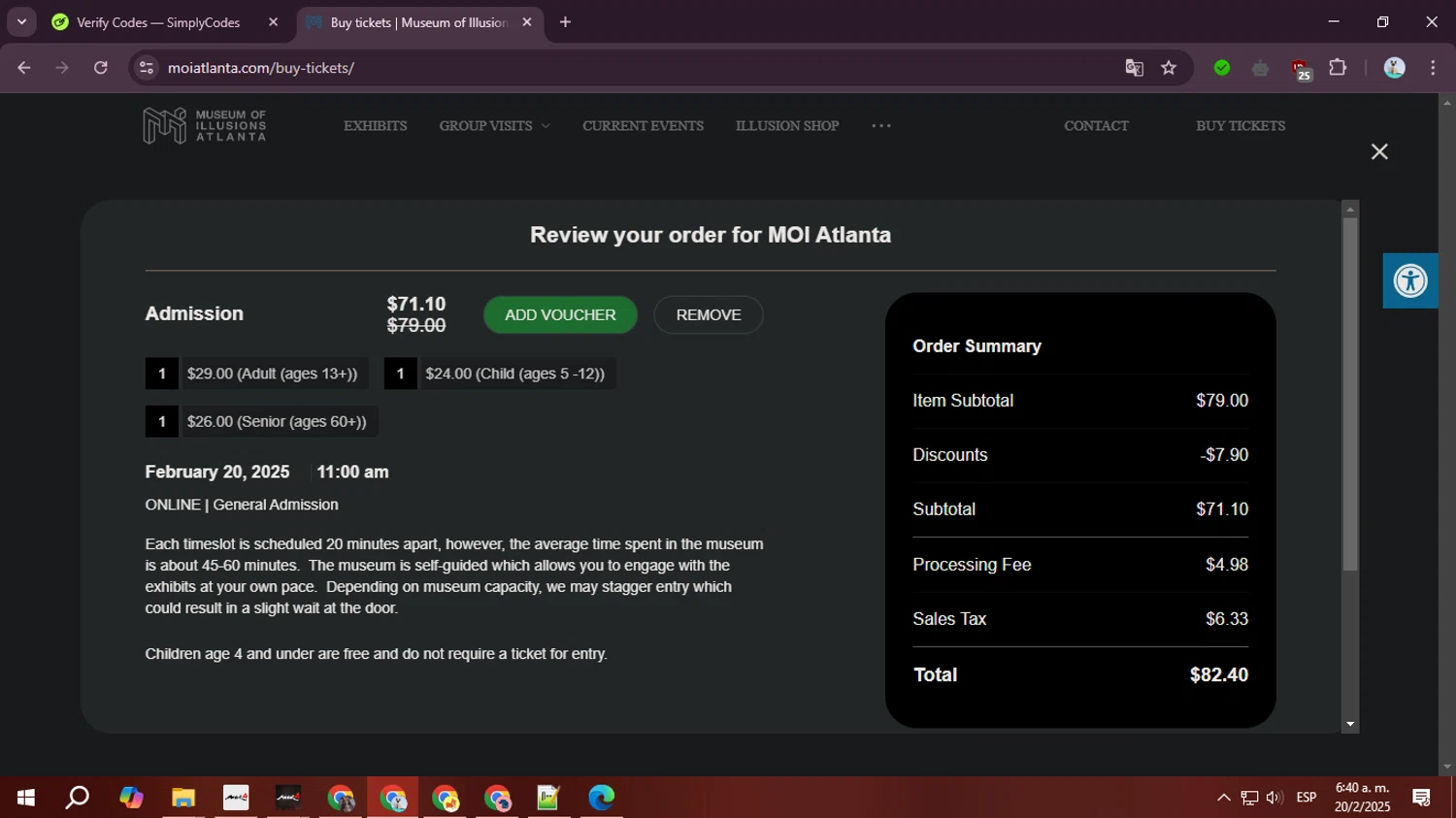Viewport: 1456px width, 818px height.
Task: Open the tab search dropdown arrow
Action: coord(21,22)
